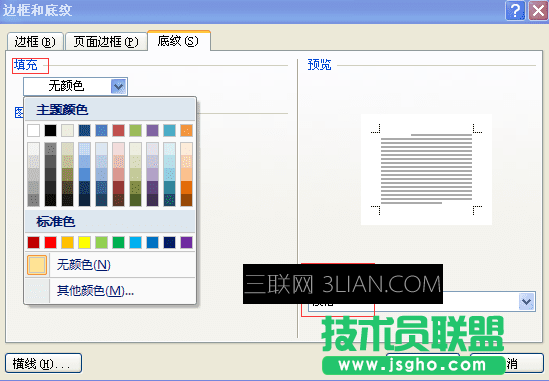The width and height of the screenshot is (549, 381).
Task: Switch to the 边框(B) tab
Action: point(35,42)
